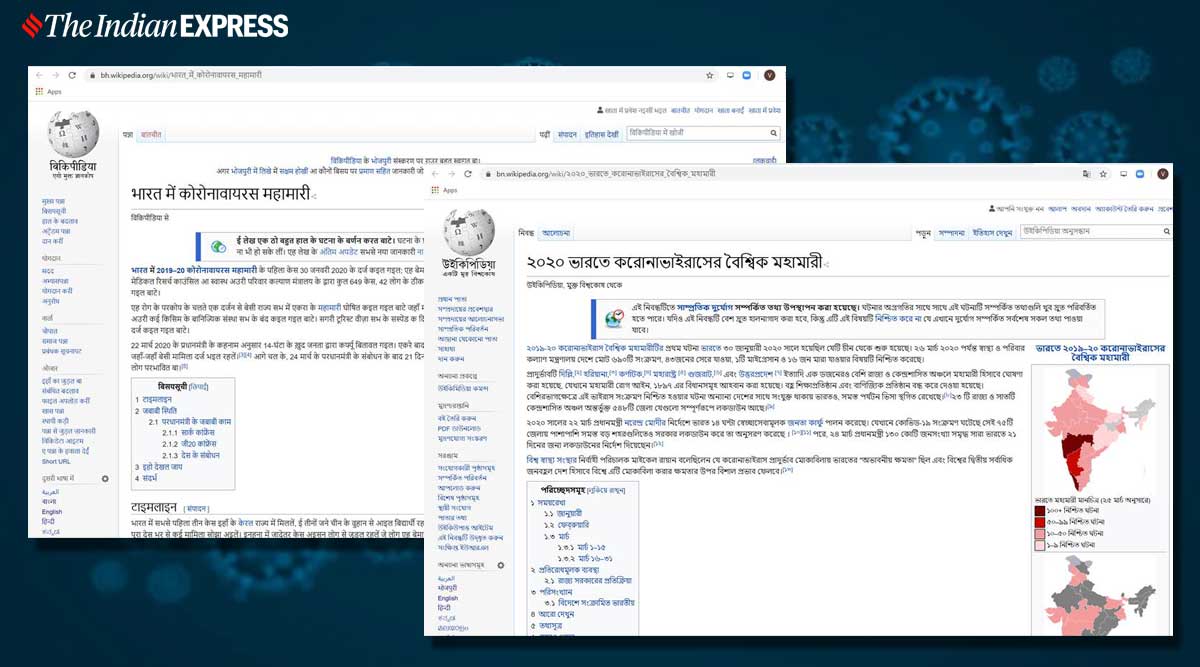The width and height of the screenshot is (1200, 667).
Task: Open the Apps grid in Bhojpuri browser bookmarks bar
Action: (39, 91)
